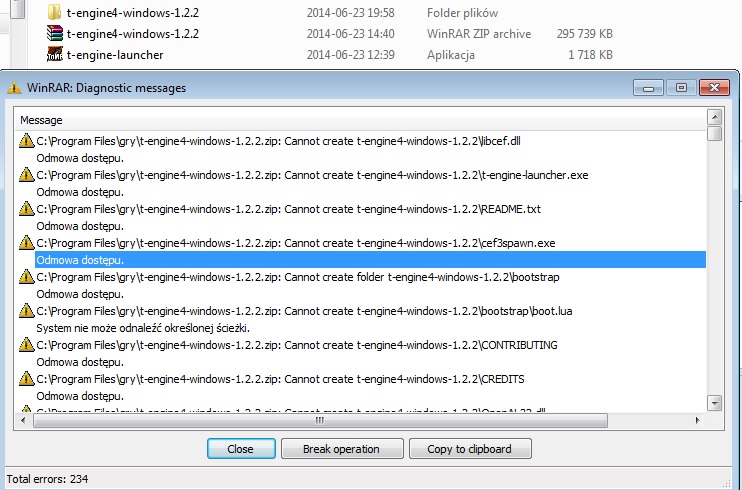The width and height of the screenshot is (742, 490).
Task: Click 'Aplikacja' type cell in Explorer
Action: point(450,55)
